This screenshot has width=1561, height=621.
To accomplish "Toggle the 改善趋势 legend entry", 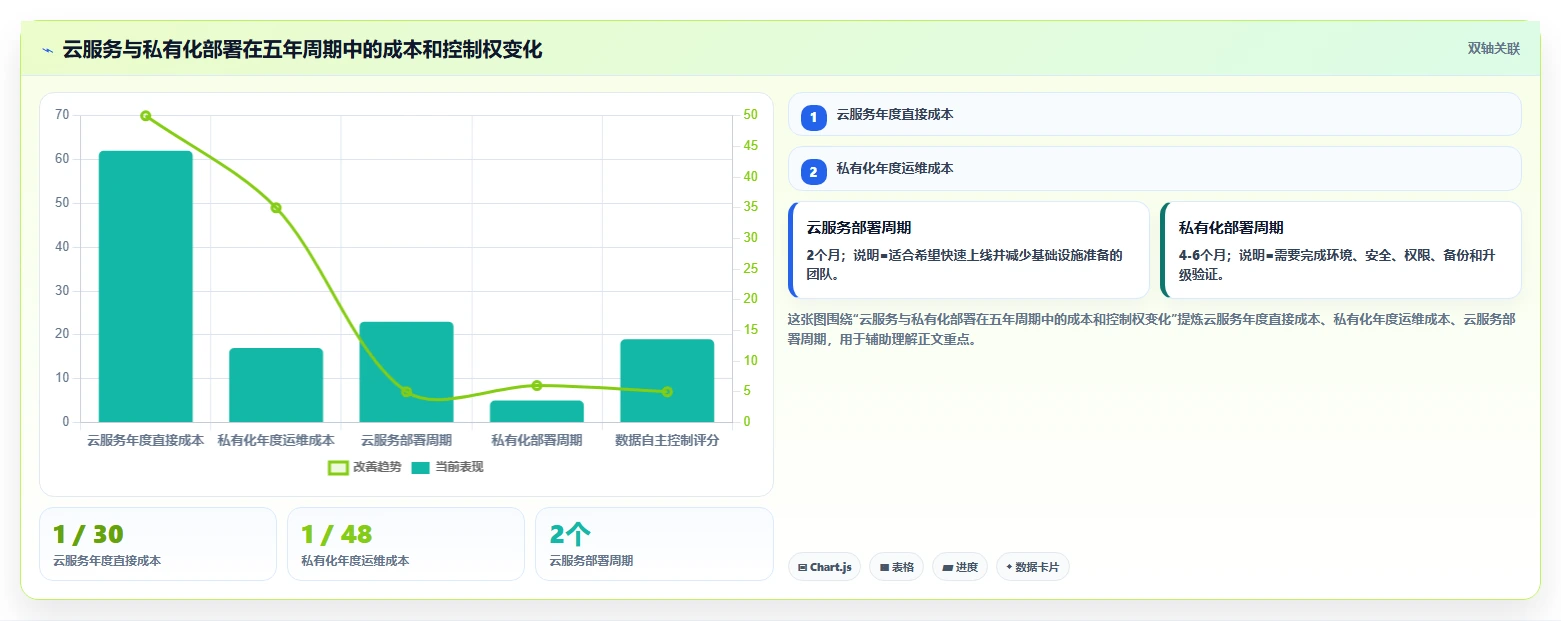I will tap(365, 467).
